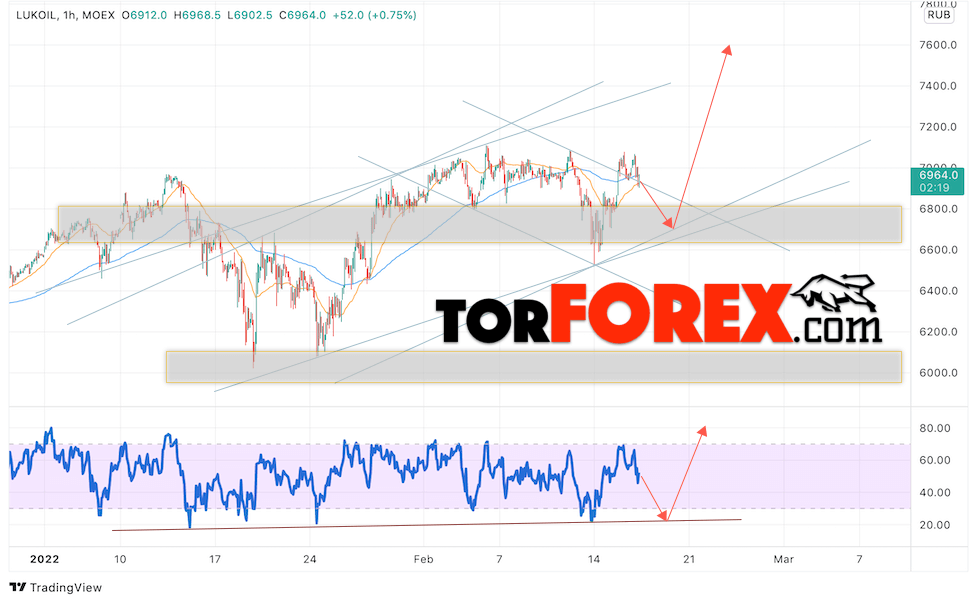Viewport: 977px width, 603px height.
Task: Click the open value O6912.0
Action: (144, 15)
